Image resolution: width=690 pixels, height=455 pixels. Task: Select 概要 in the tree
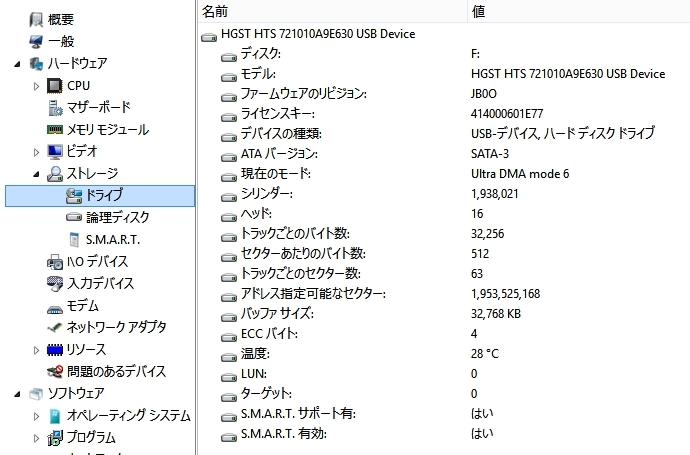[61, 20]
